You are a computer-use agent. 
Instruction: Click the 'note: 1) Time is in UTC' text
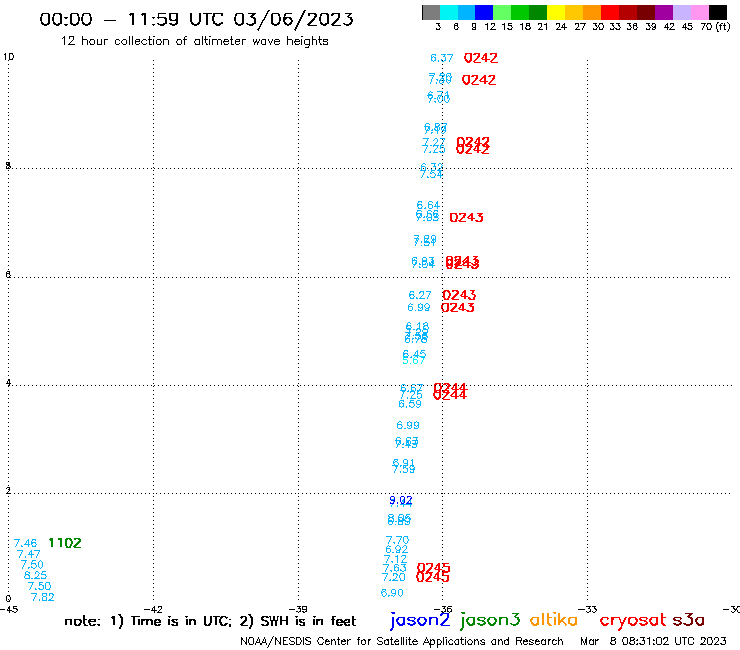(148, 621)
